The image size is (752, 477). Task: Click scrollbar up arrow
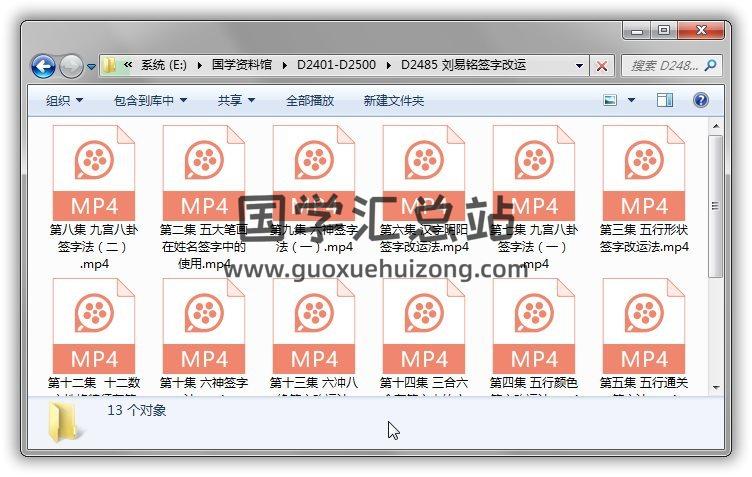coord(716,127)
